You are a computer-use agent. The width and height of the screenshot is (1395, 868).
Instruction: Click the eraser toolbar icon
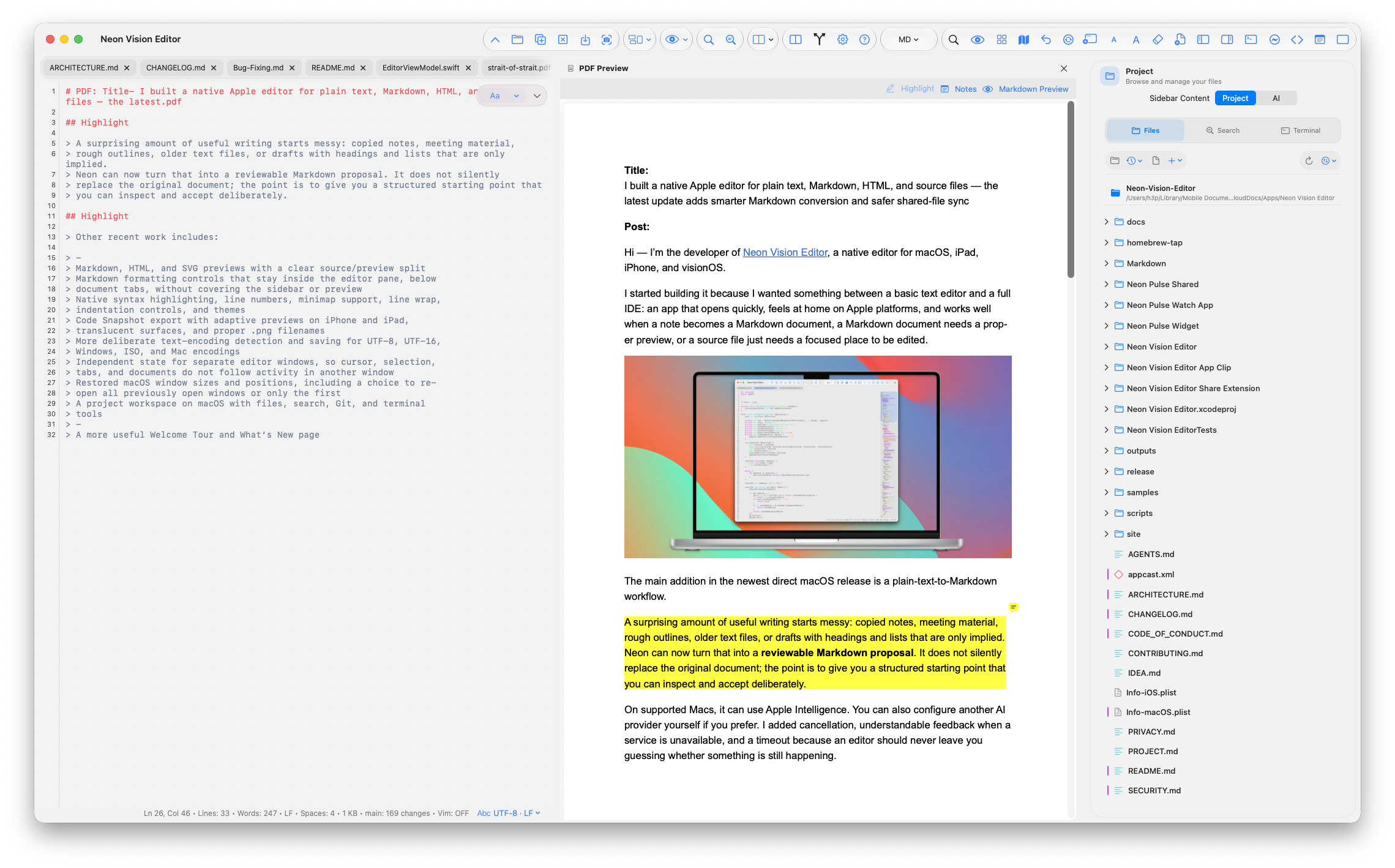click(x=1158, y=40)
